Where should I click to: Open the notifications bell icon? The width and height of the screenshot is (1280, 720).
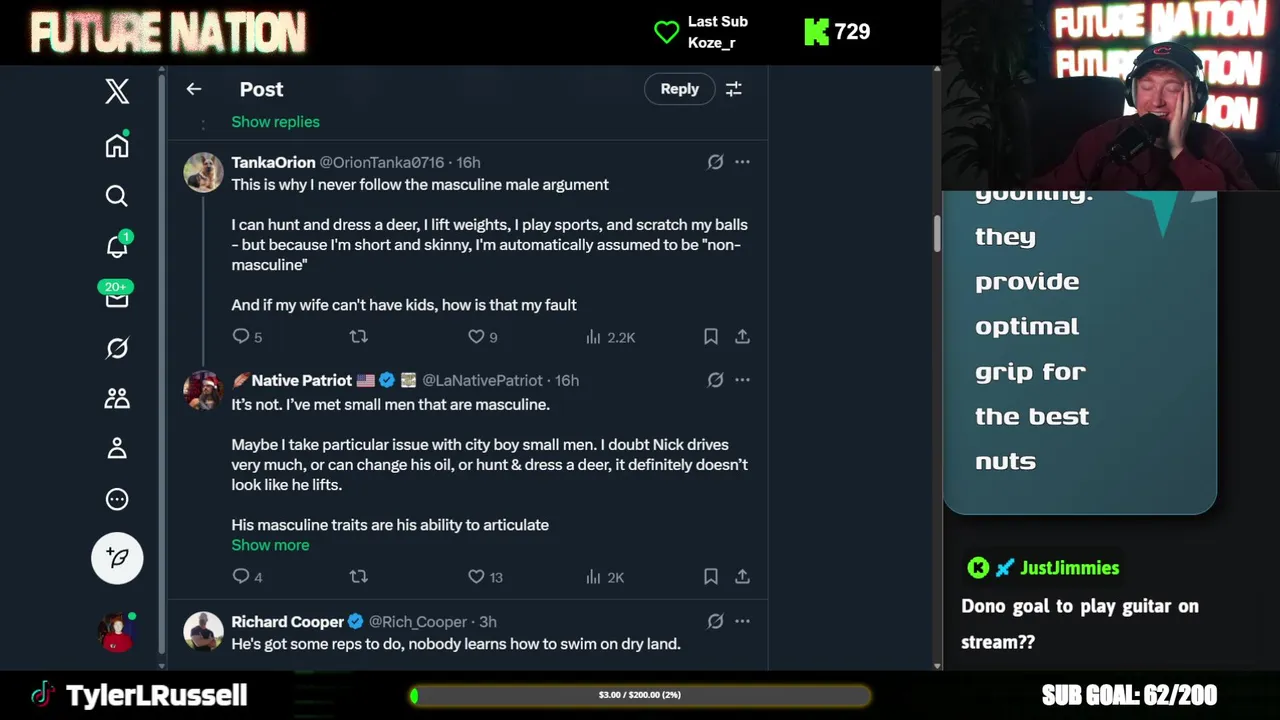pos(117,247)
